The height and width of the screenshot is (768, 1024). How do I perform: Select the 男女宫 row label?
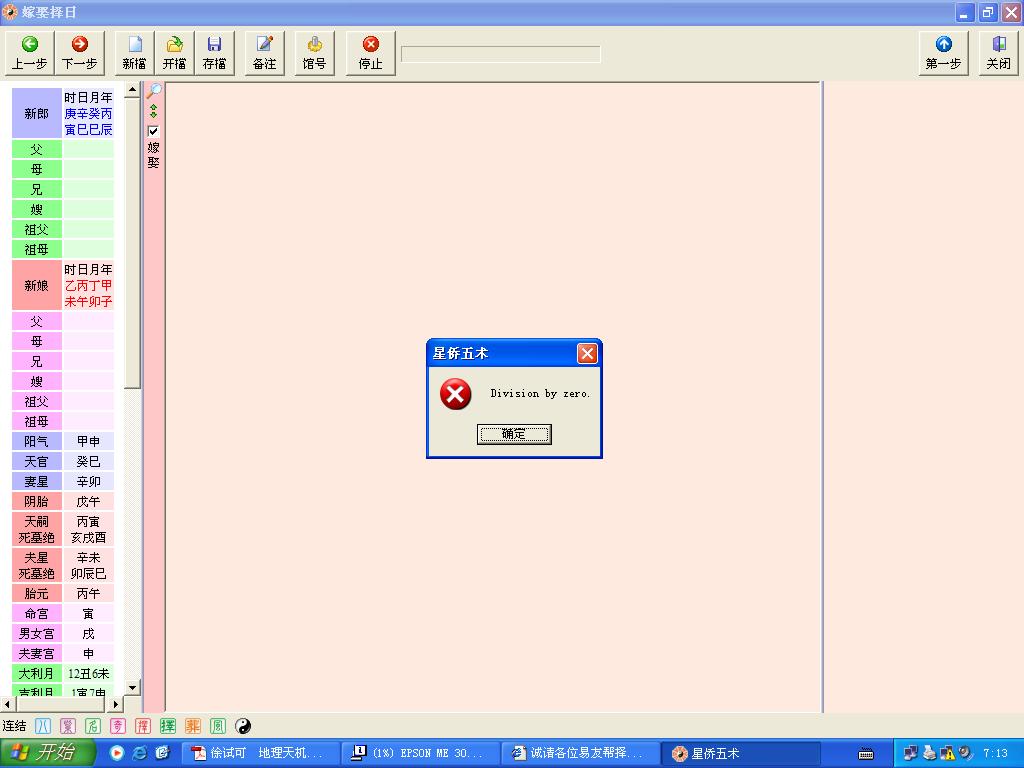[x=37, y=633]
